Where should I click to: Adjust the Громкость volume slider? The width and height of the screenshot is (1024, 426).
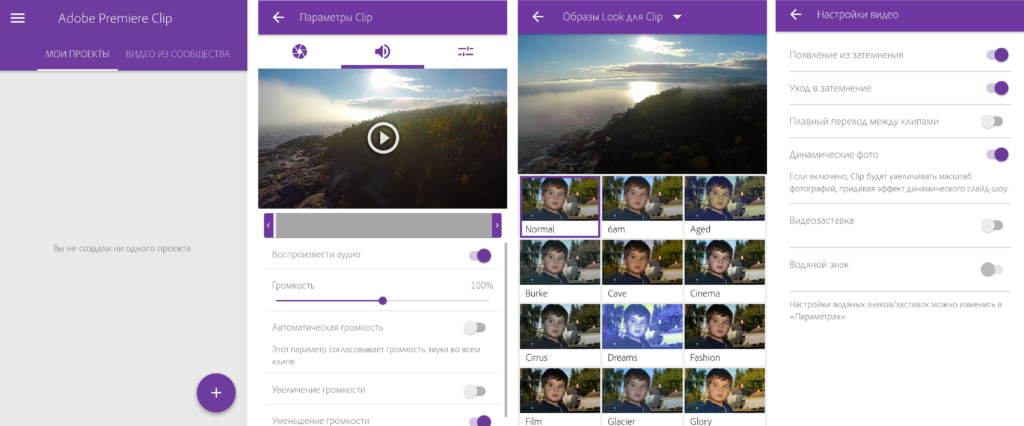point(383,300)
